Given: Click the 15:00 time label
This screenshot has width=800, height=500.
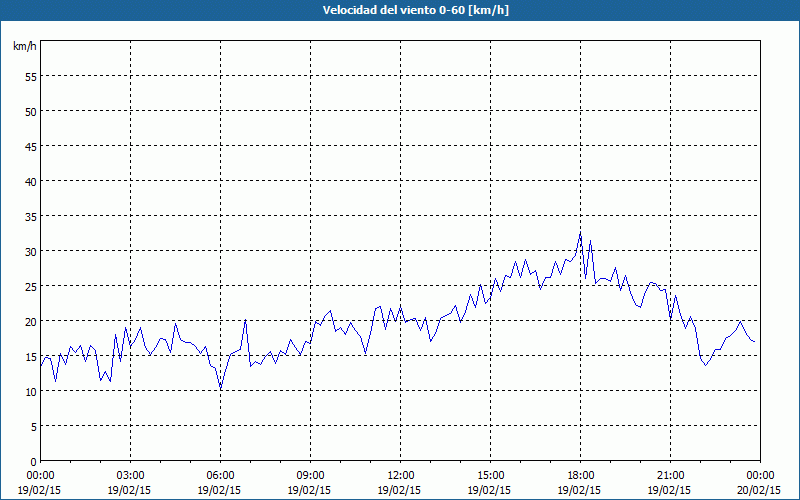Looking at the screenshot, I should [x=490, y=476].
